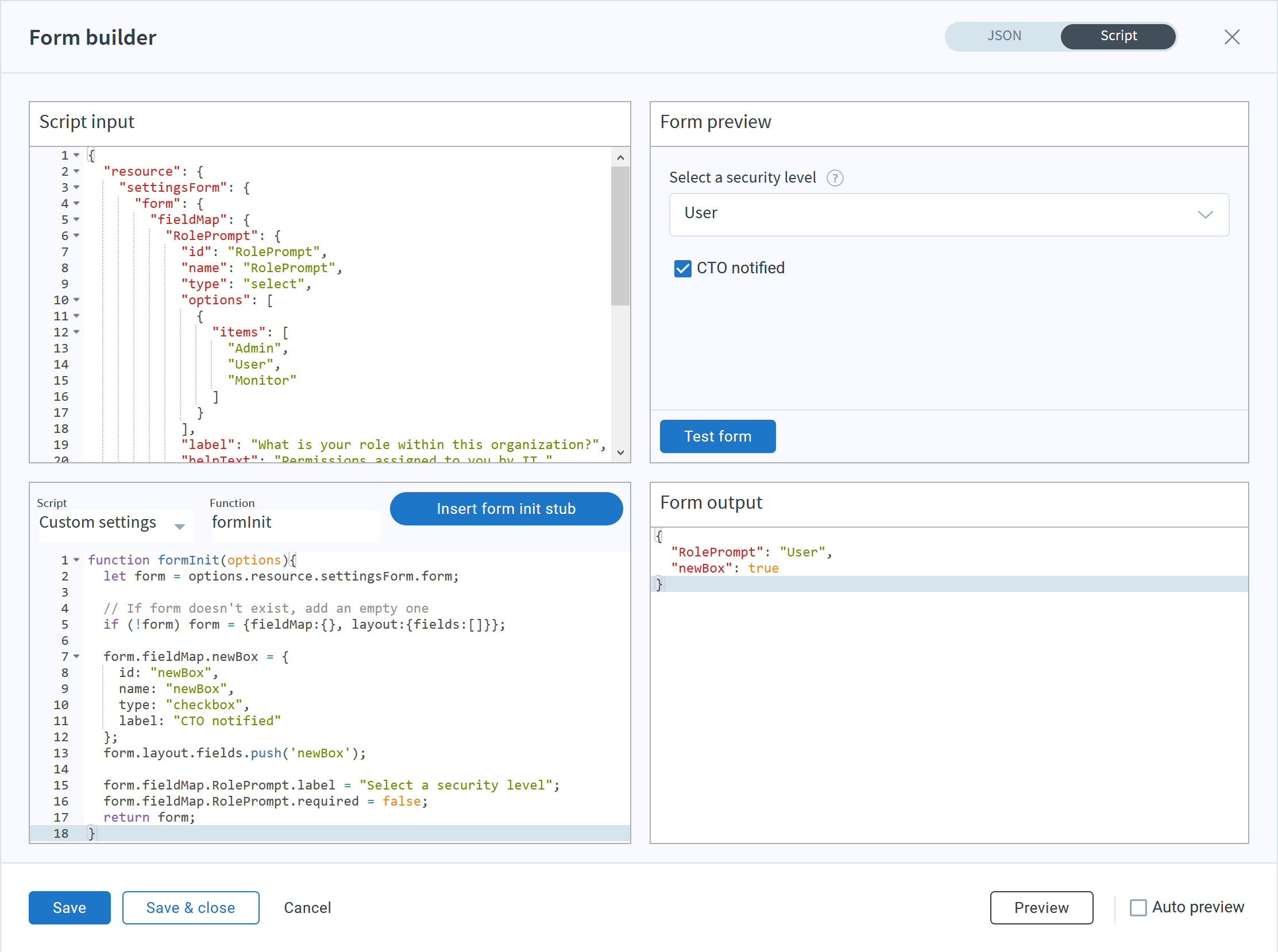Close the Form builder dialog
Screen dimensions: 1278x952
tap(1231, 37)
